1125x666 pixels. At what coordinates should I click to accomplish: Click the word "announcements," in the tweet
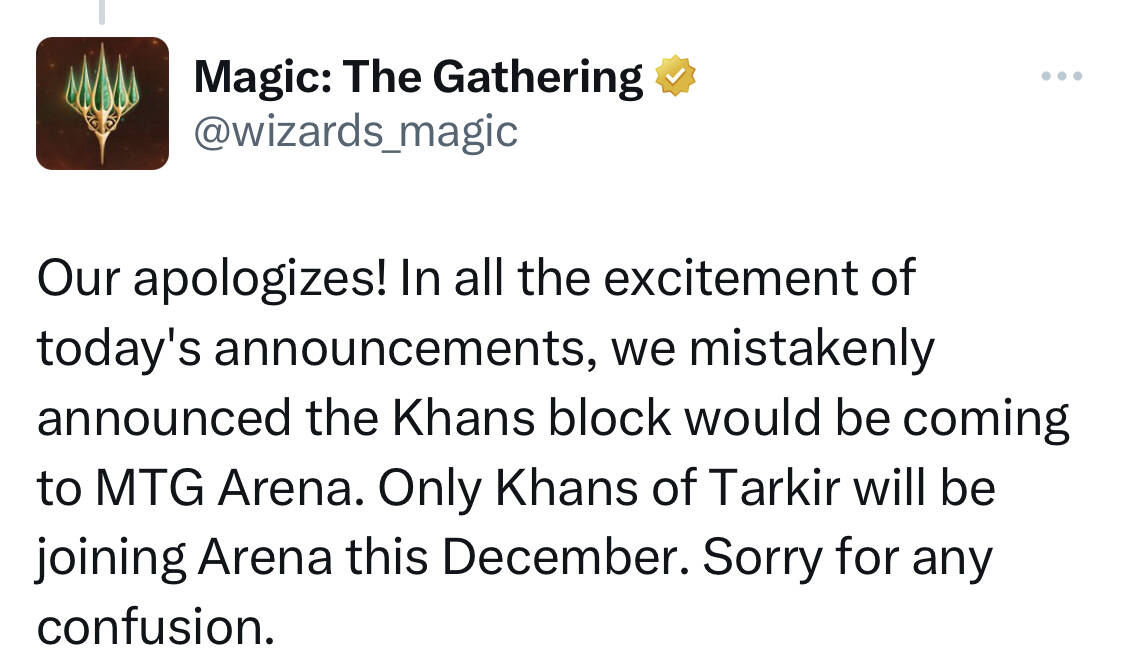[x=405, y=349]
